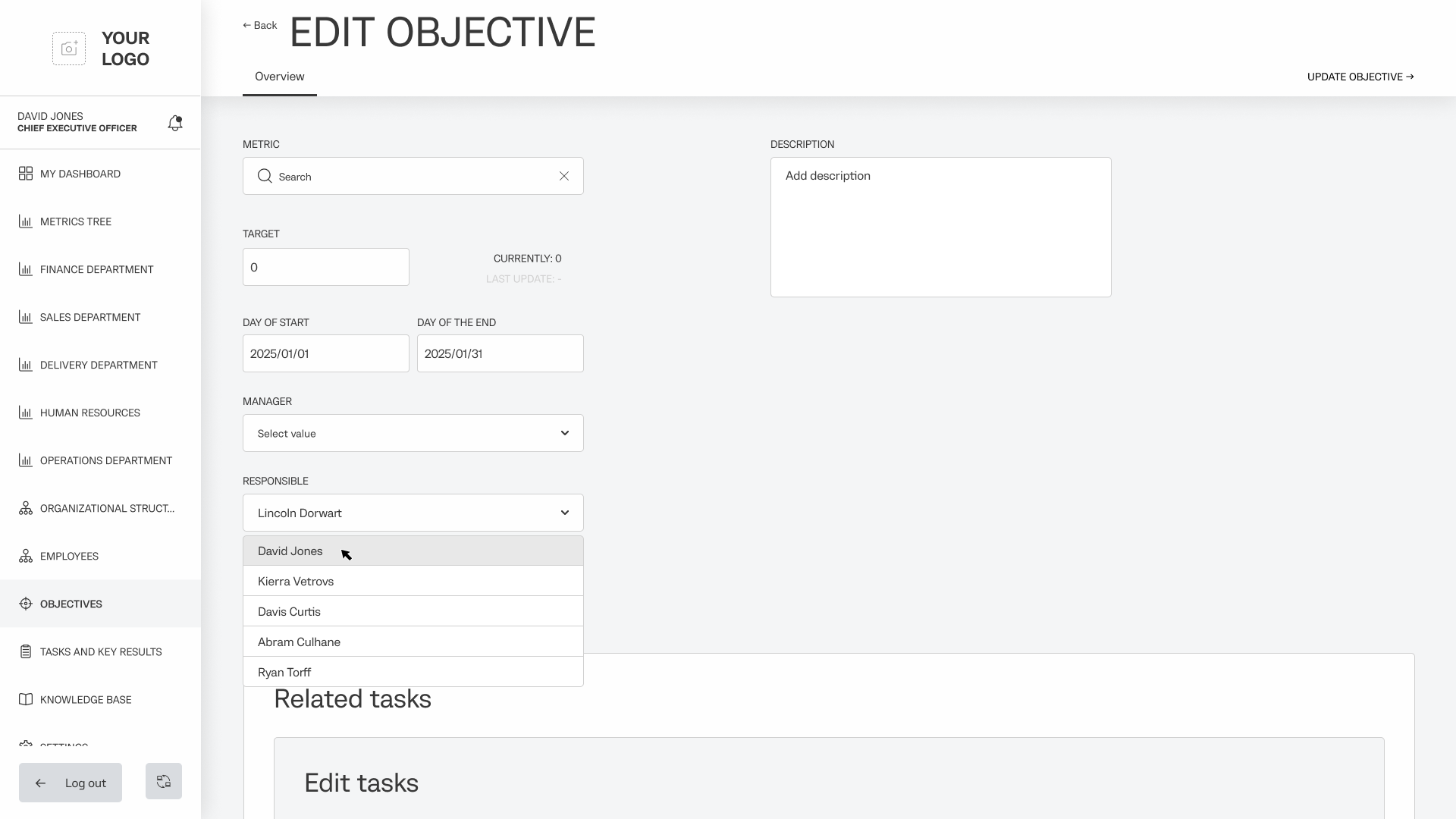The height and width of the screenshot is (819, 1456).
Task: Go back using the Back link
Action: point(260,25)
